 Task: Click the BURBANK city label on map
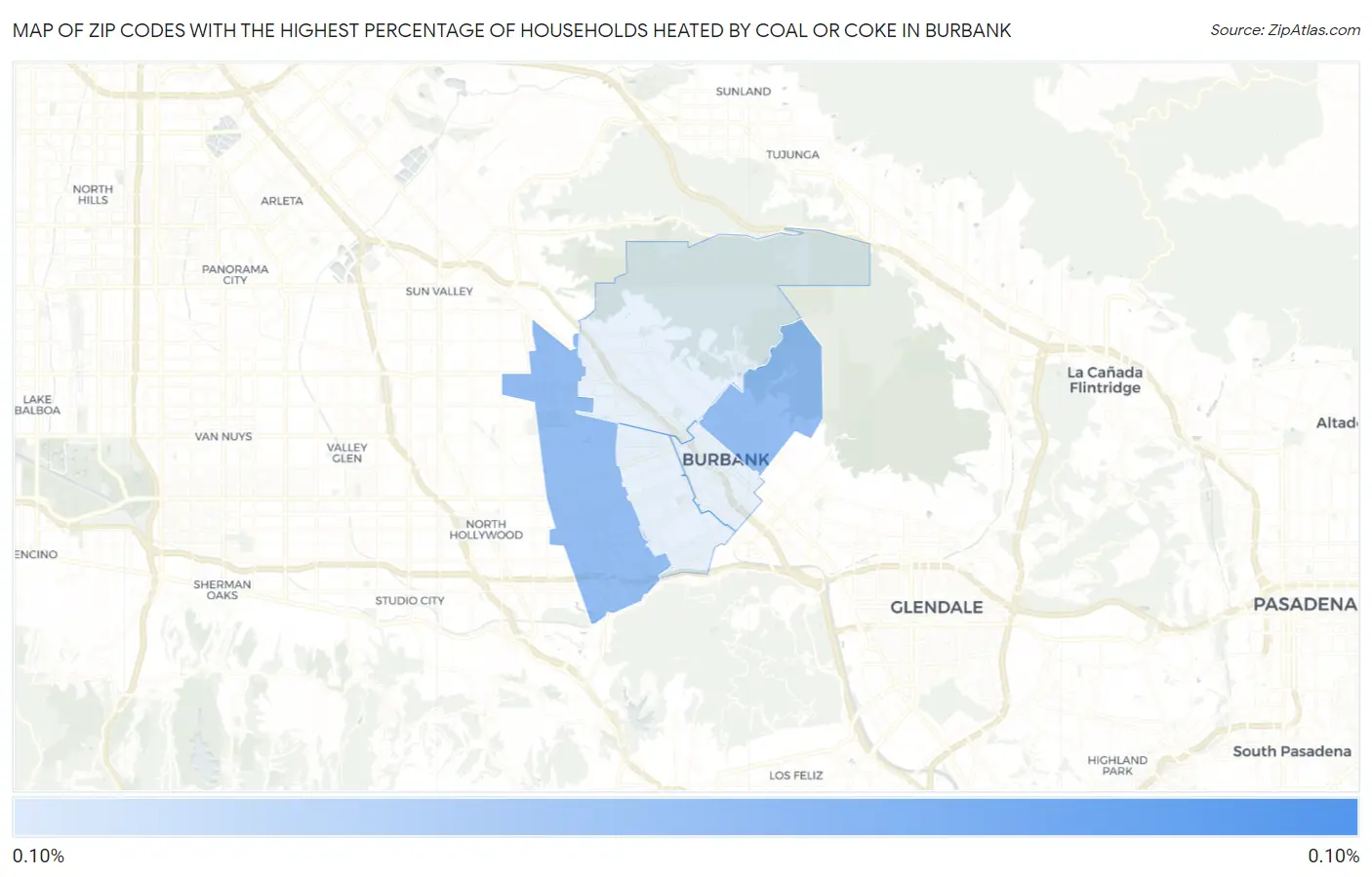725,459
